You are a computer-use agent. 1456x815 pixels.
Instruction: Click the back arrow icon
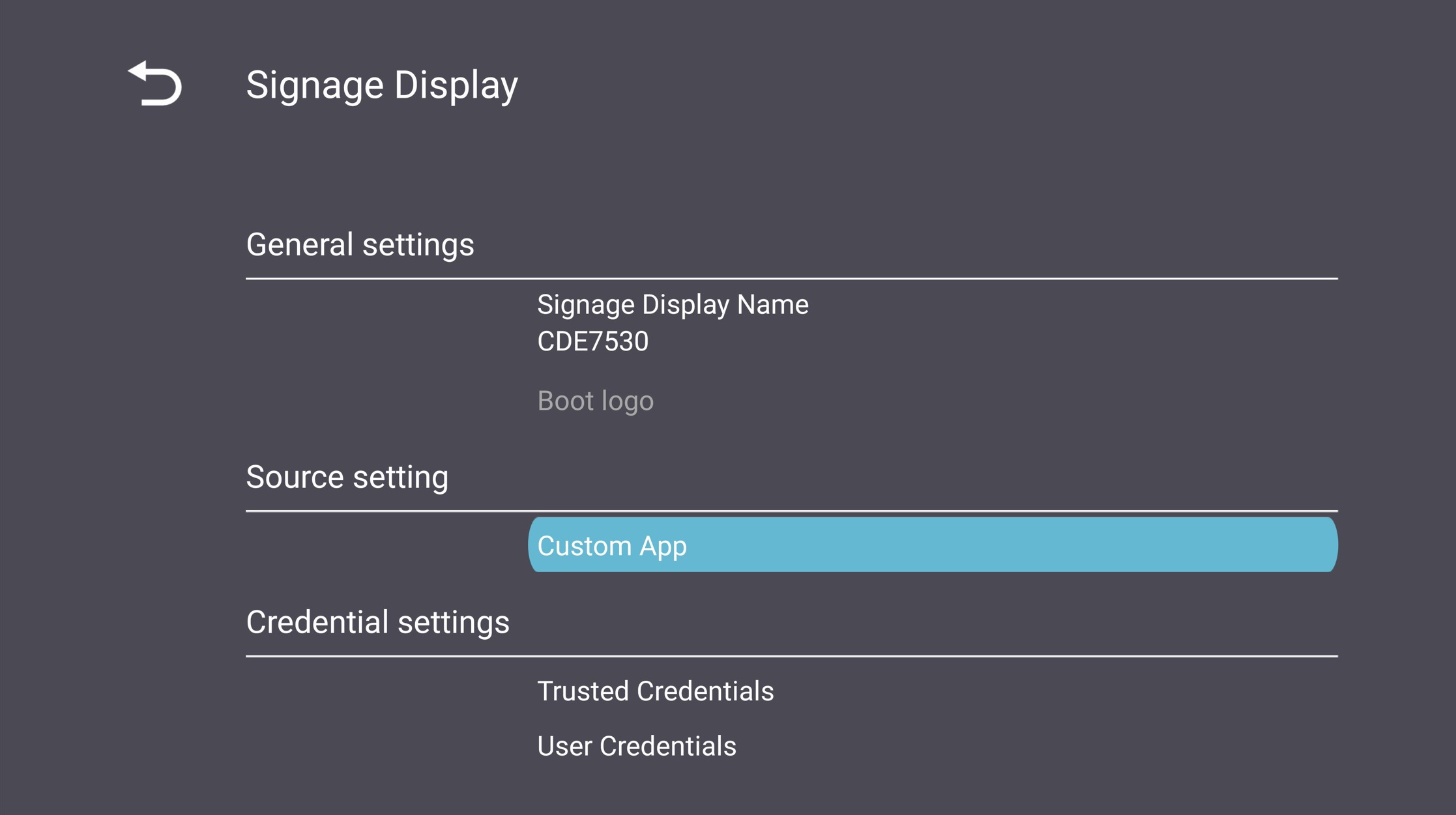pyautogui.click(x=155, y=83)
